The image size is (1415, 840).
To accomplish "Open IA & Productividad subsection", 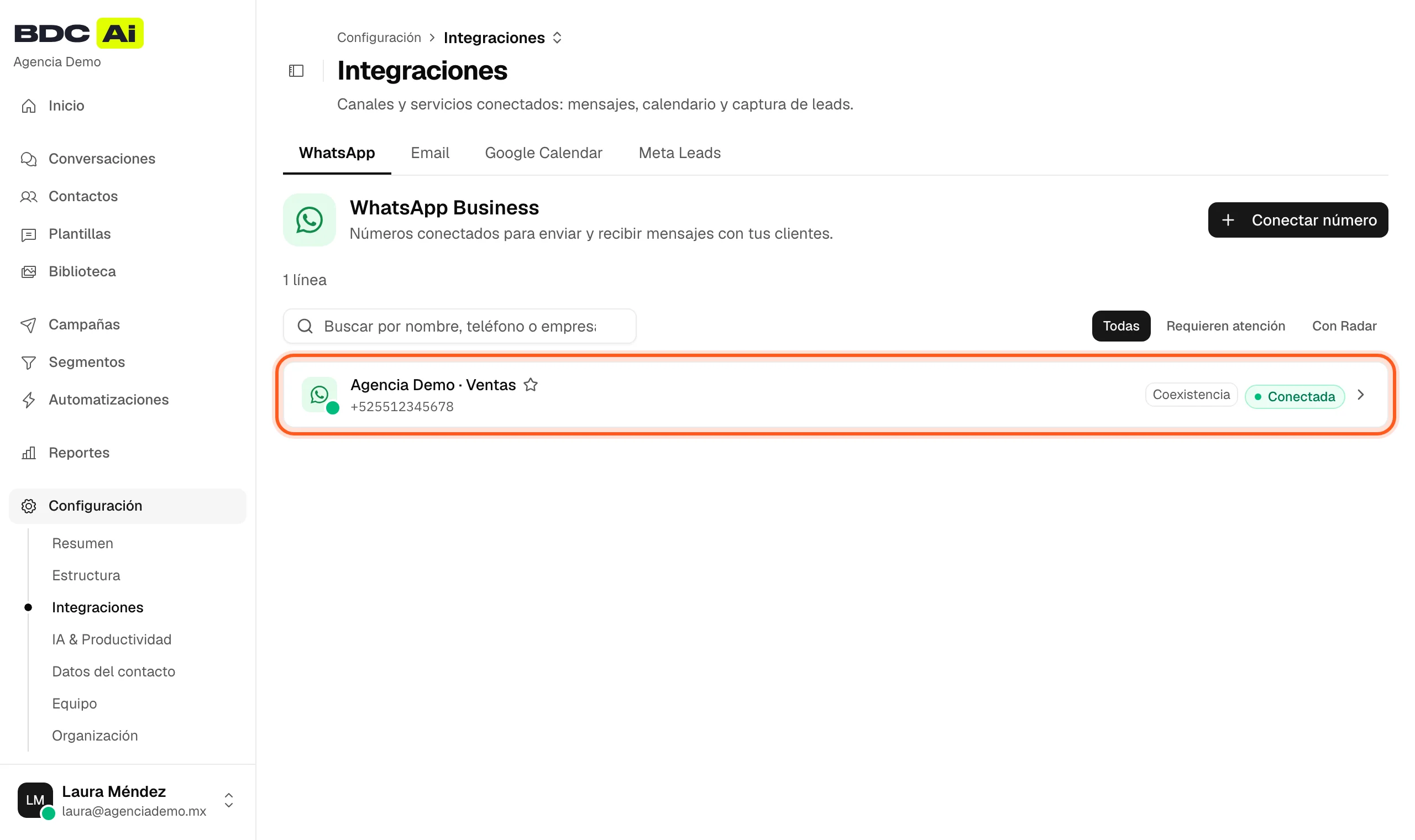I will tap(112, 639).
